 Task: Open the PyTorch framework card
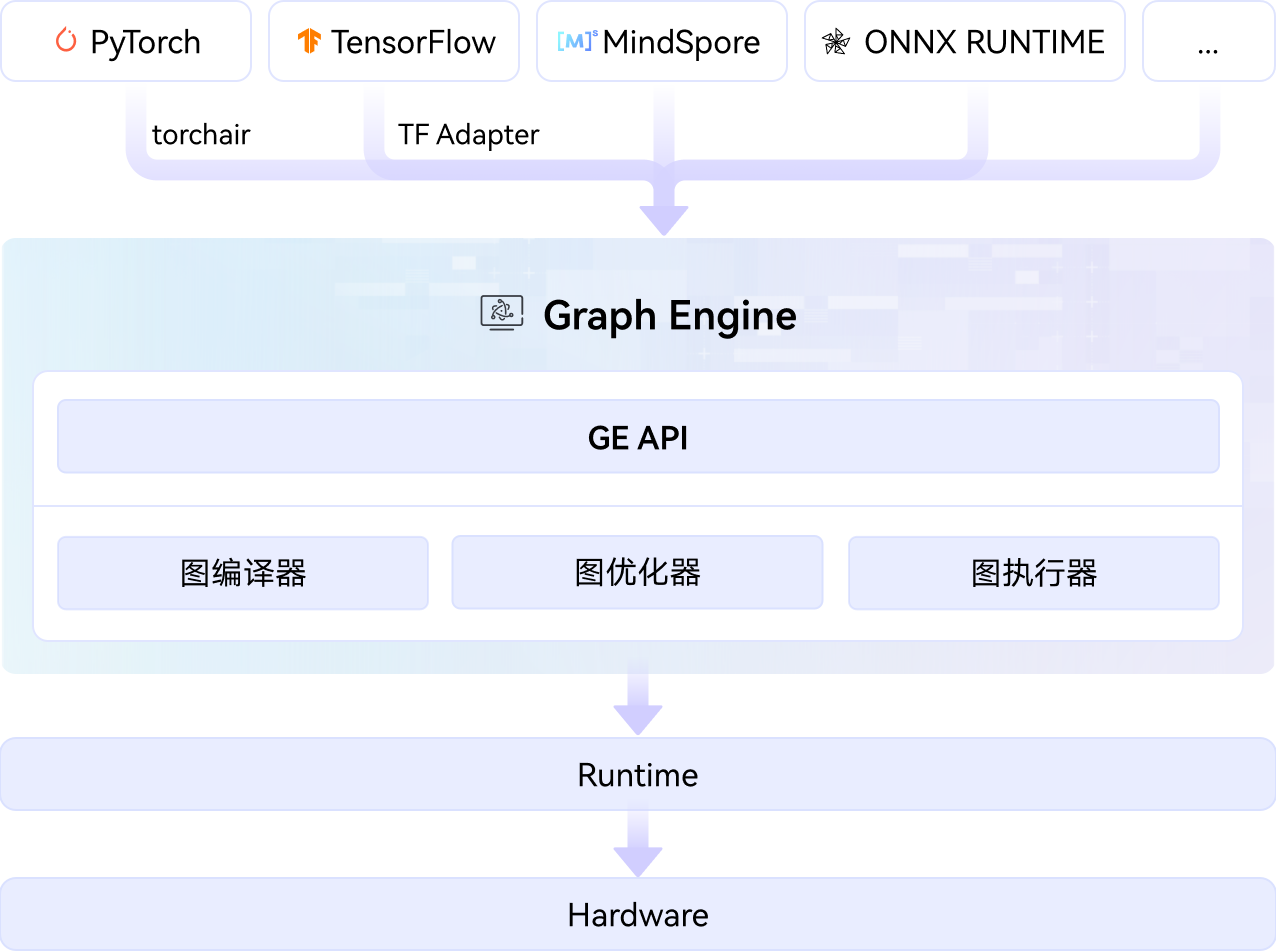[x=126, y=41]
